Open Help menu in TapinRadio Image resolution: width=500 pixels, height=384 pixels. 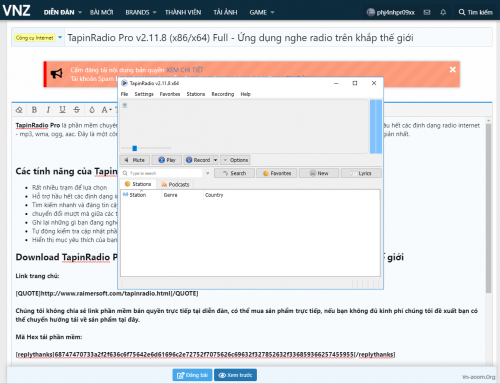click(x=246, y=94)
